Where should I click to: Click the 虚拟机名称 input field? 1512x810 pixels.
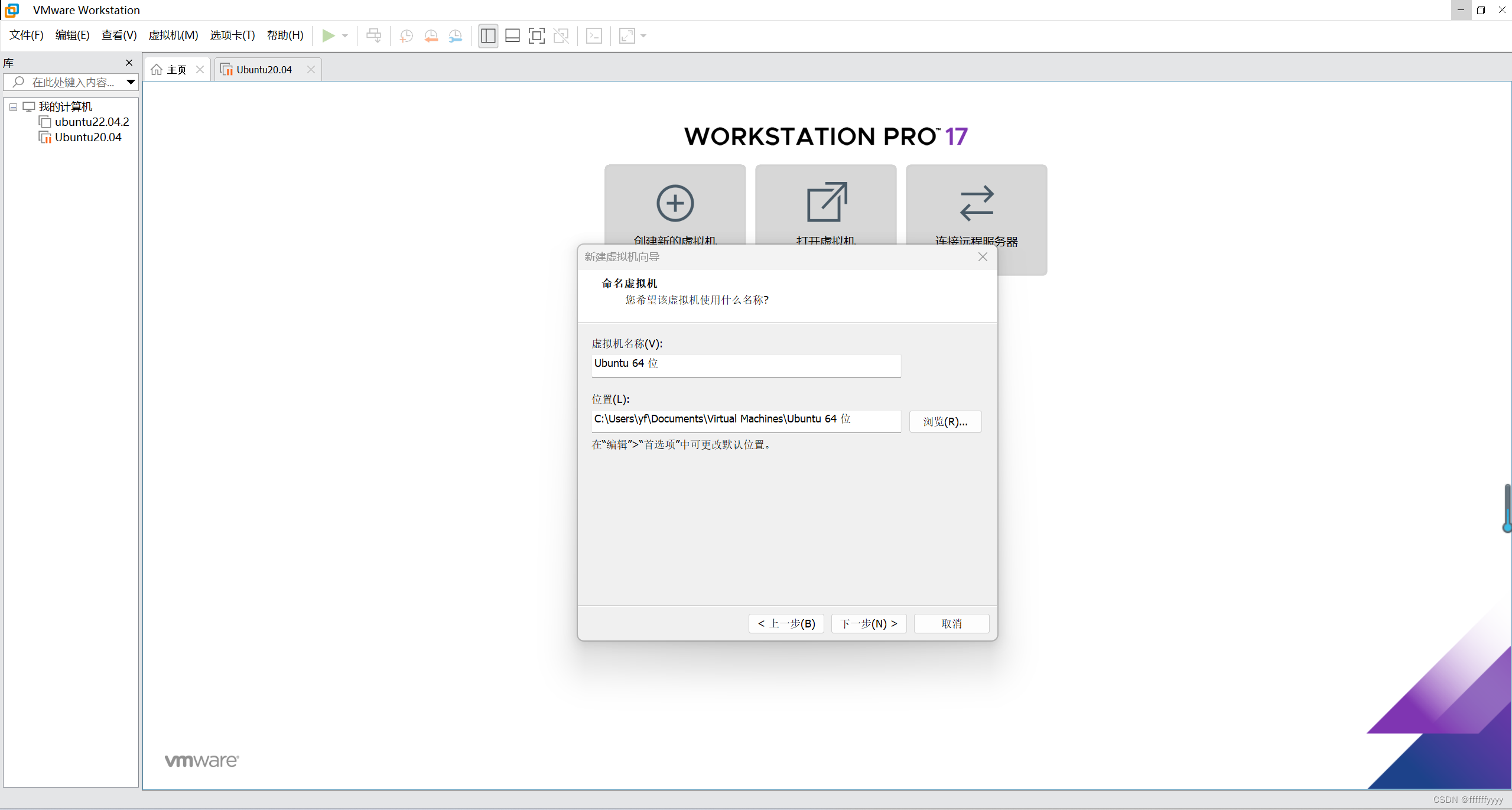746,364
